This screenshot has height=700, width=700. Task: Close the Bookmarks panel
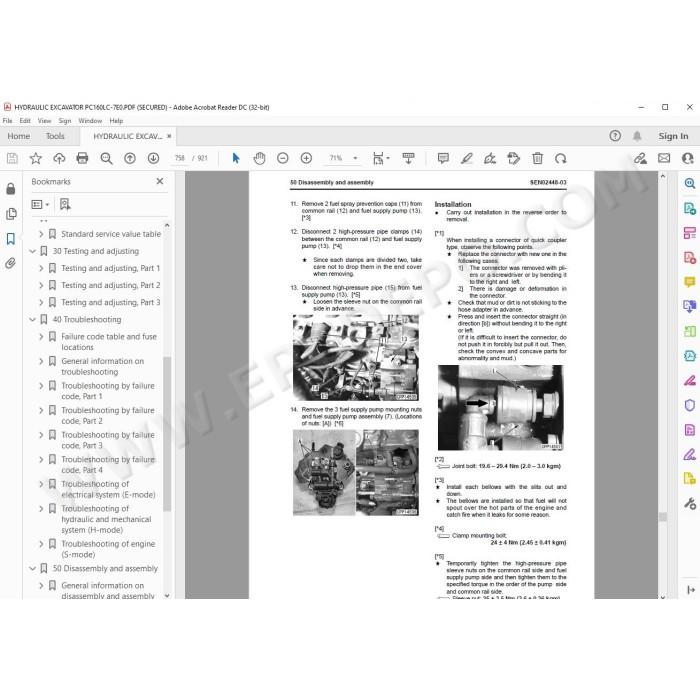[x=160, y=181]
